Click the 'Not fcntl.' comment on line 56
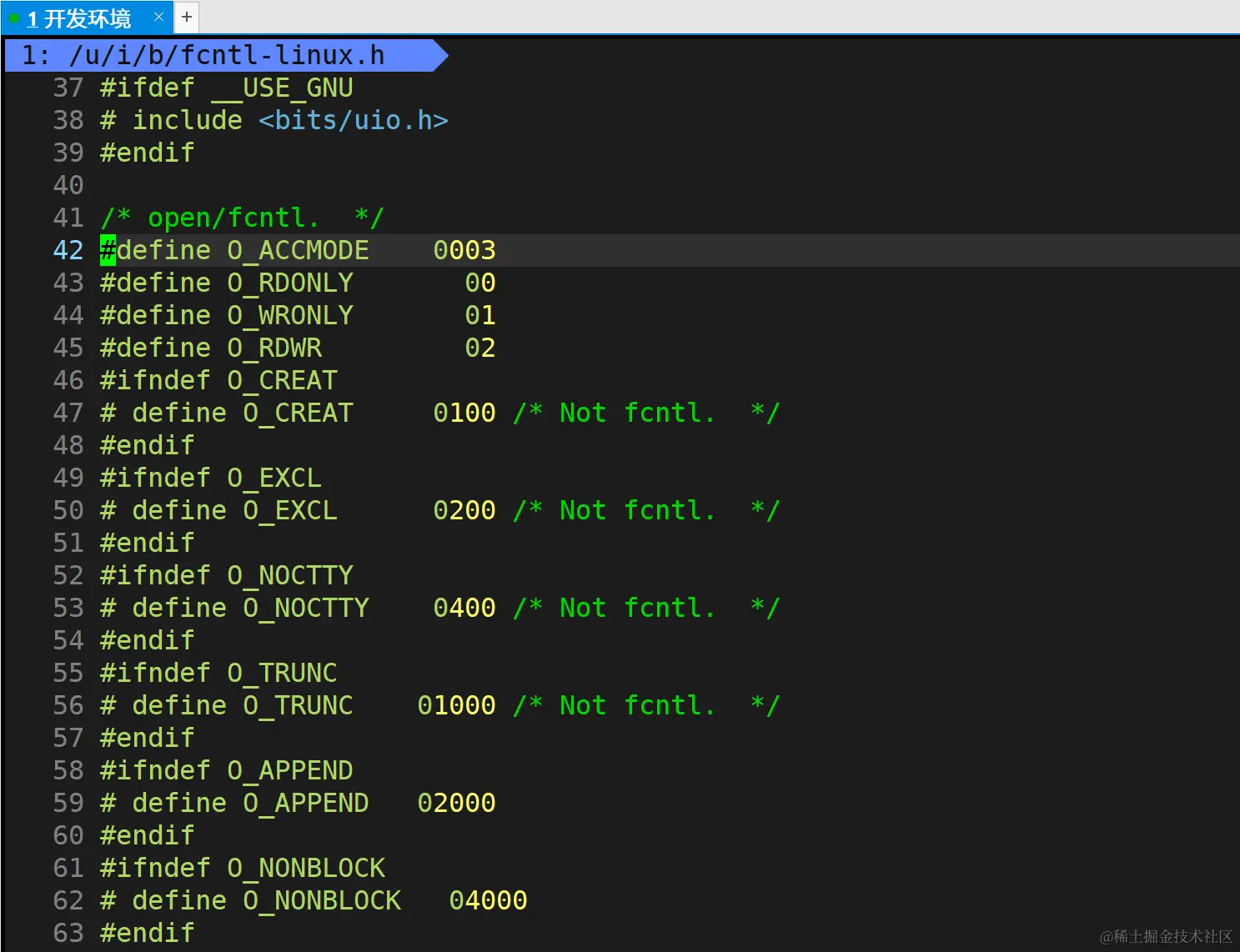This screenshot has width=1240, height=952. point(646,705)
